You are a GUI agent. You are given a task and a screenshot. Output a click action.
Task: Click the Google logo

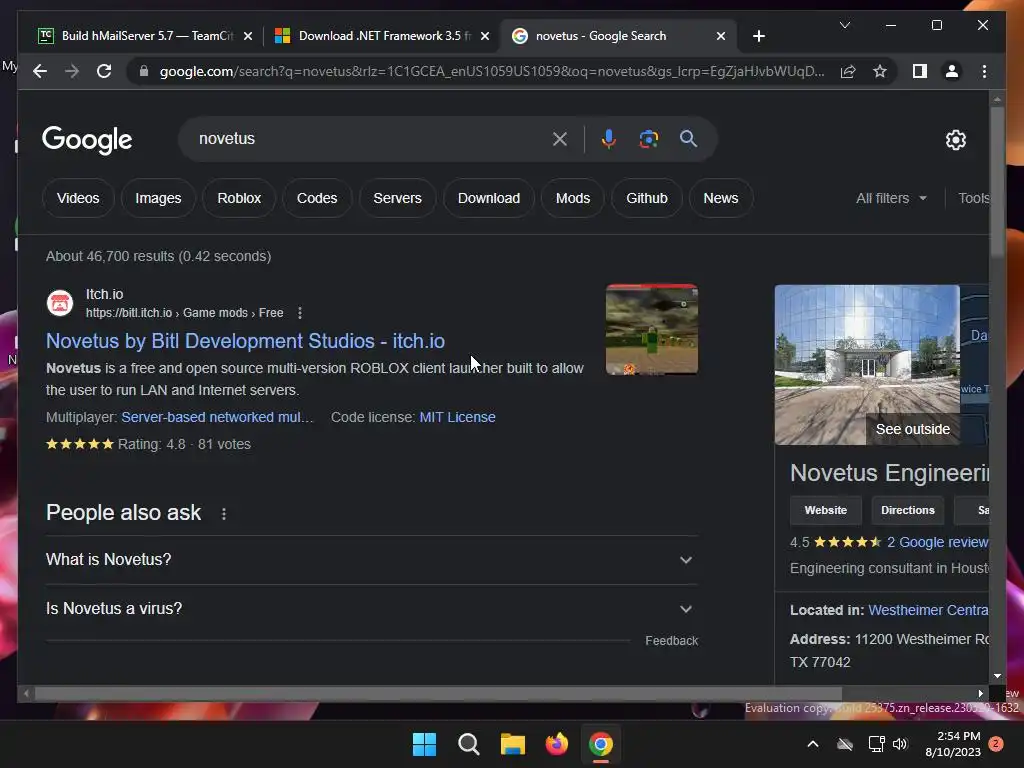point(87,140)
